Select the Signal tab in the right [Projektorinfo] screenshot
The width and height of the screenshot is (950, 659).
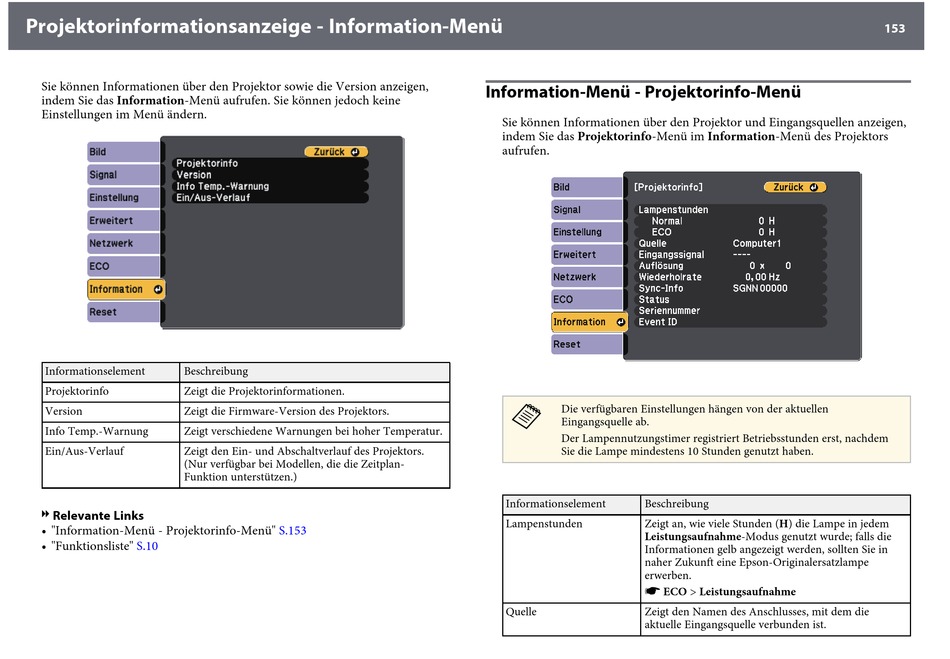coord(587,210)
